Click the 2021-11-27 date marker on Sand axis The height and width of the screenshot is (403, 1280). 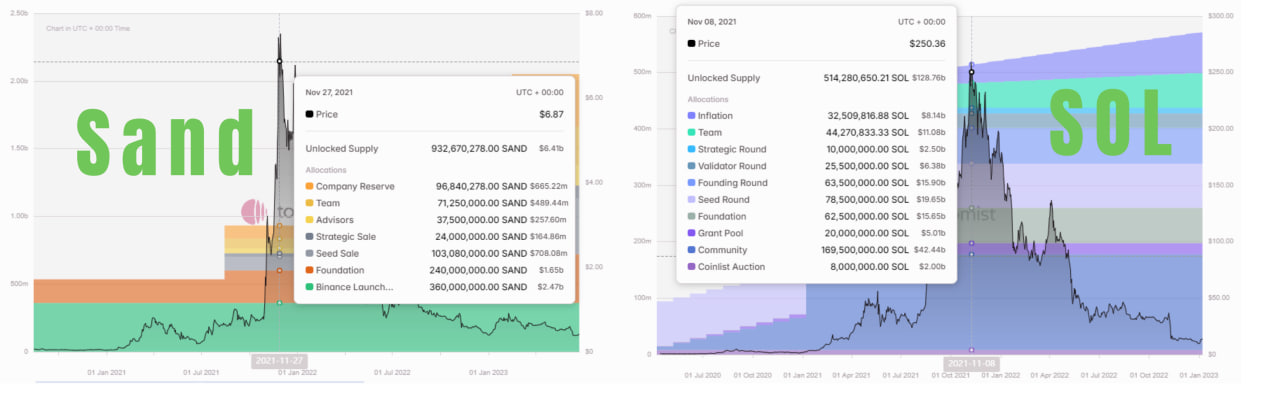[x=279, y=361]
